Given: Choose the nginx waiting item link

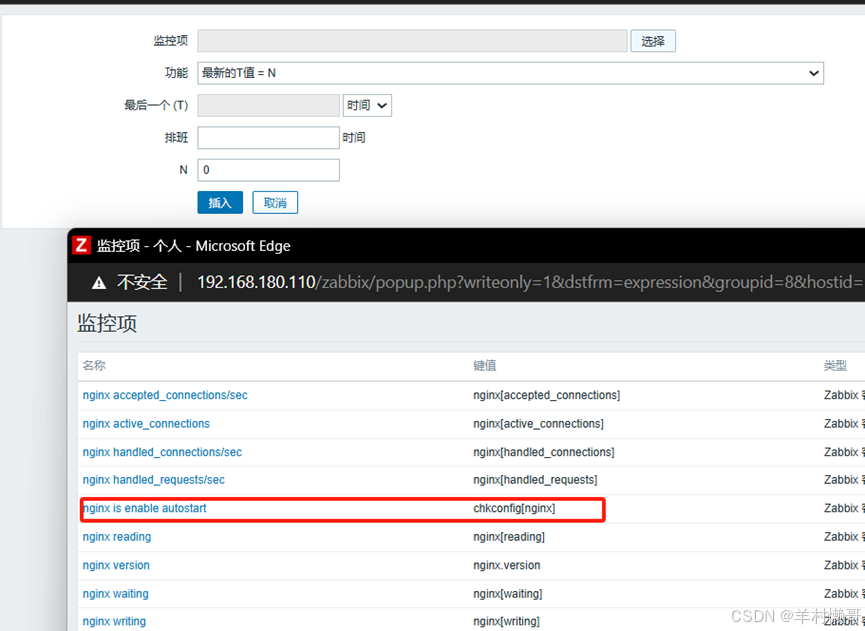Looking at the screenshot, I should click(115, 594).
